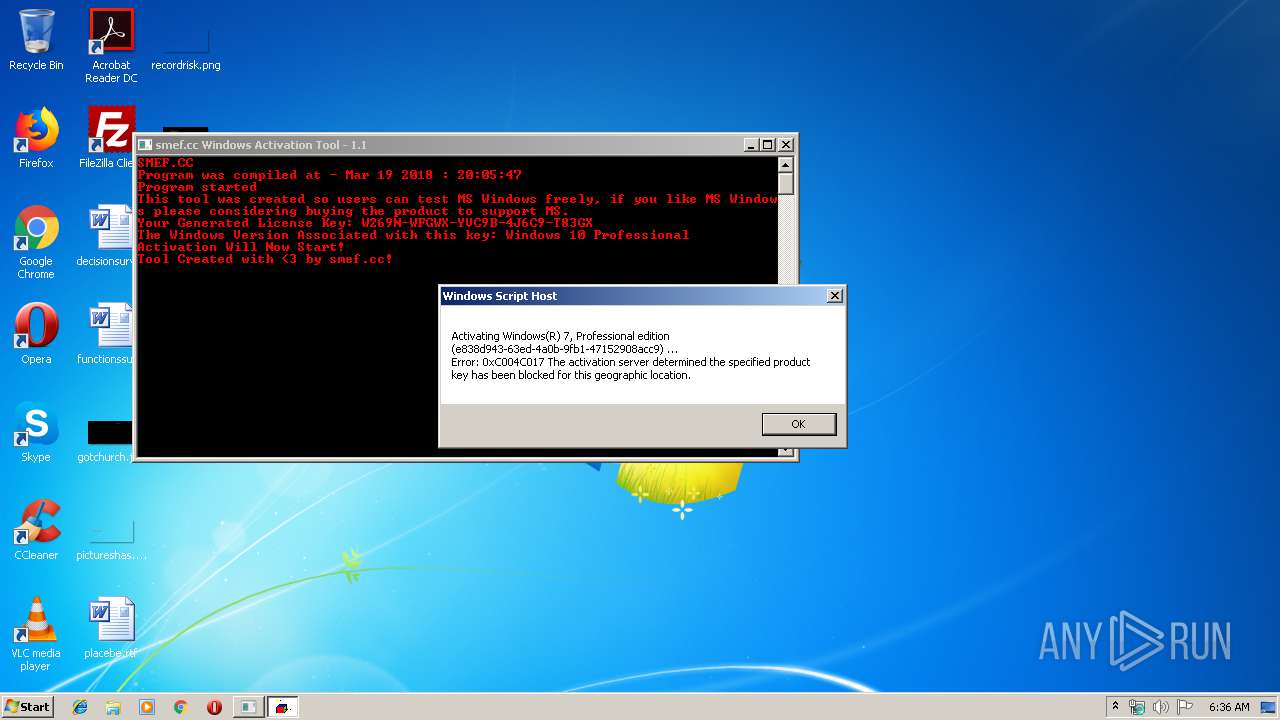
Task: Open Windows Media Player from the taskbar
Action: [147, 707]
